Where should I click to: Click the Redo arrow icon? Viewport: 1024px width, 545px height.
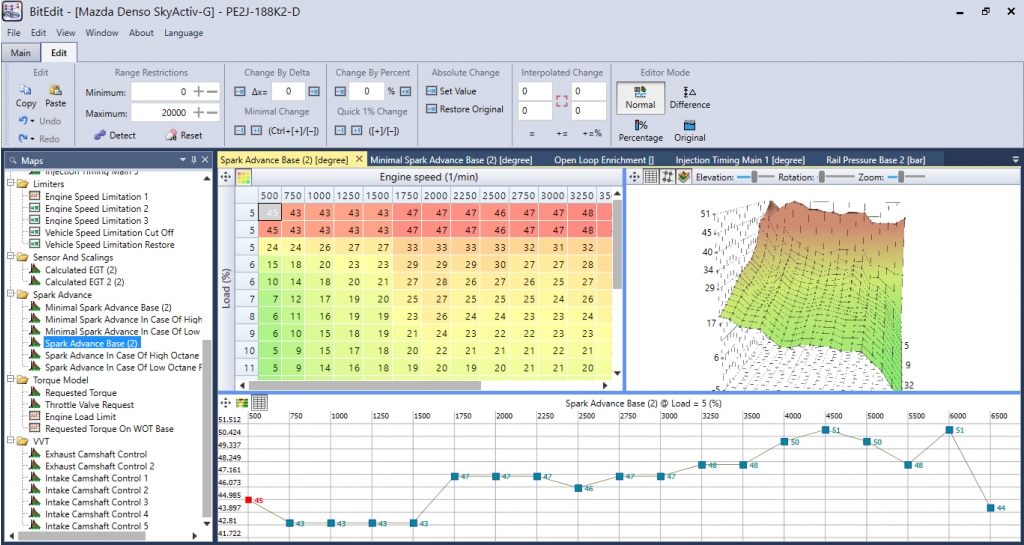coord(24,138)
